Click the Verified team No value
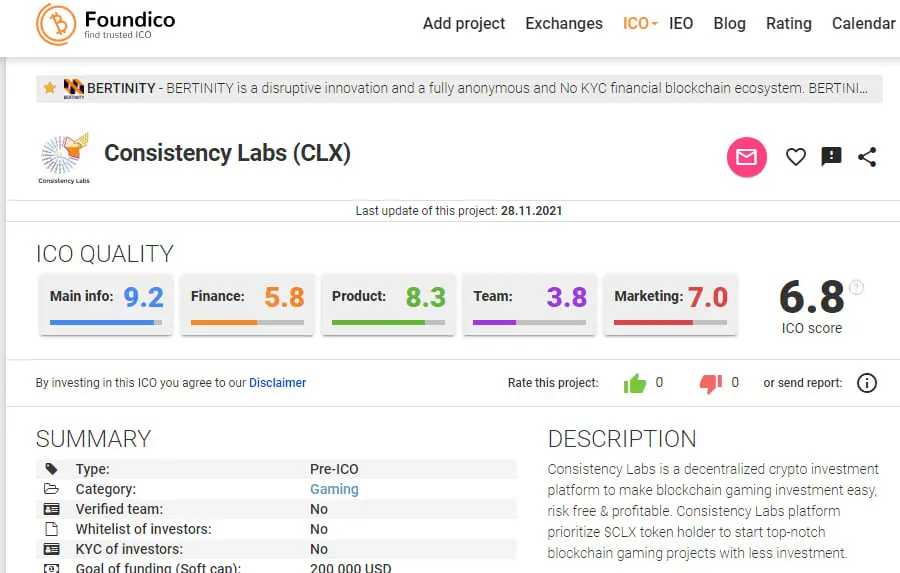 tap(319, 509)
